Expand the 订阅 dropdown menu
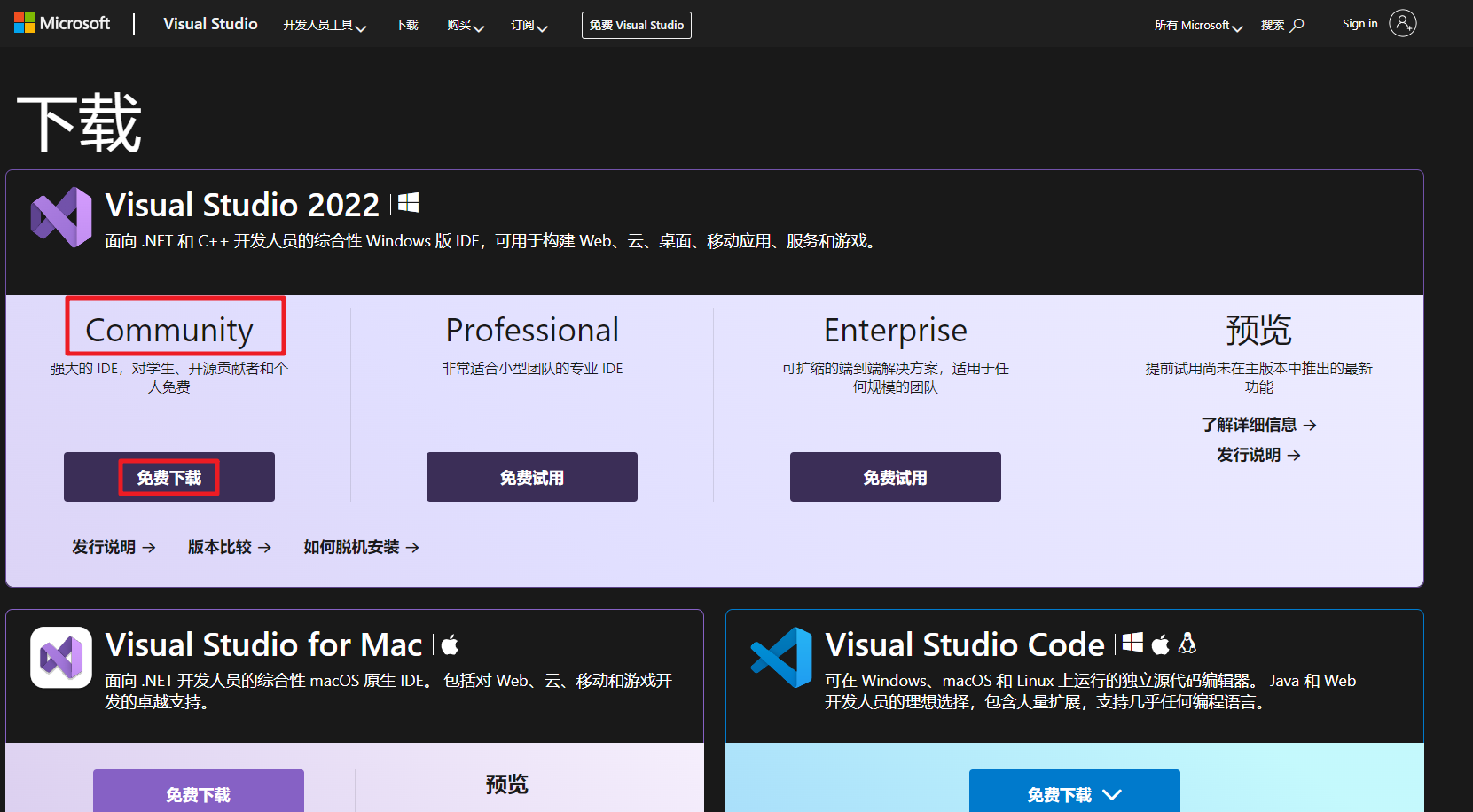This screenshot has width=1473, height=812. pos(529,26)
